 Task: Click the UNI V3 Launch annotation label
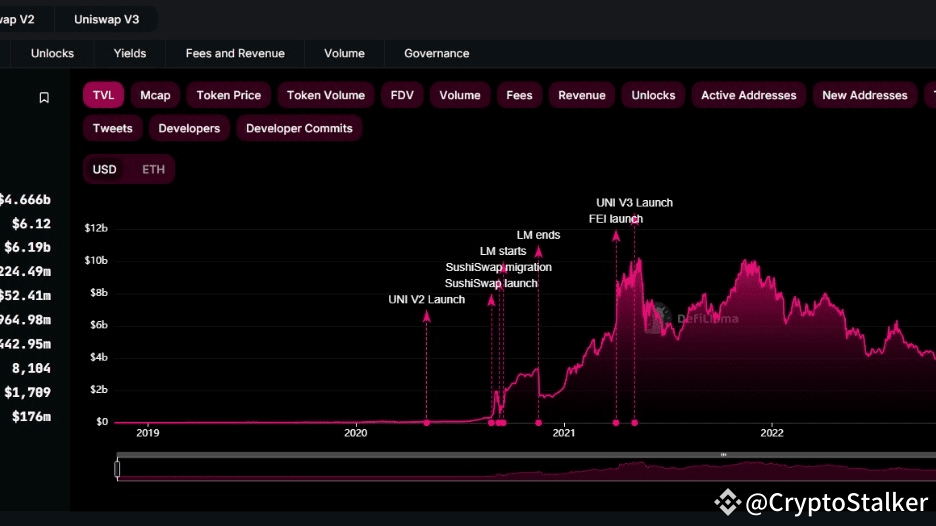point(635,203)
